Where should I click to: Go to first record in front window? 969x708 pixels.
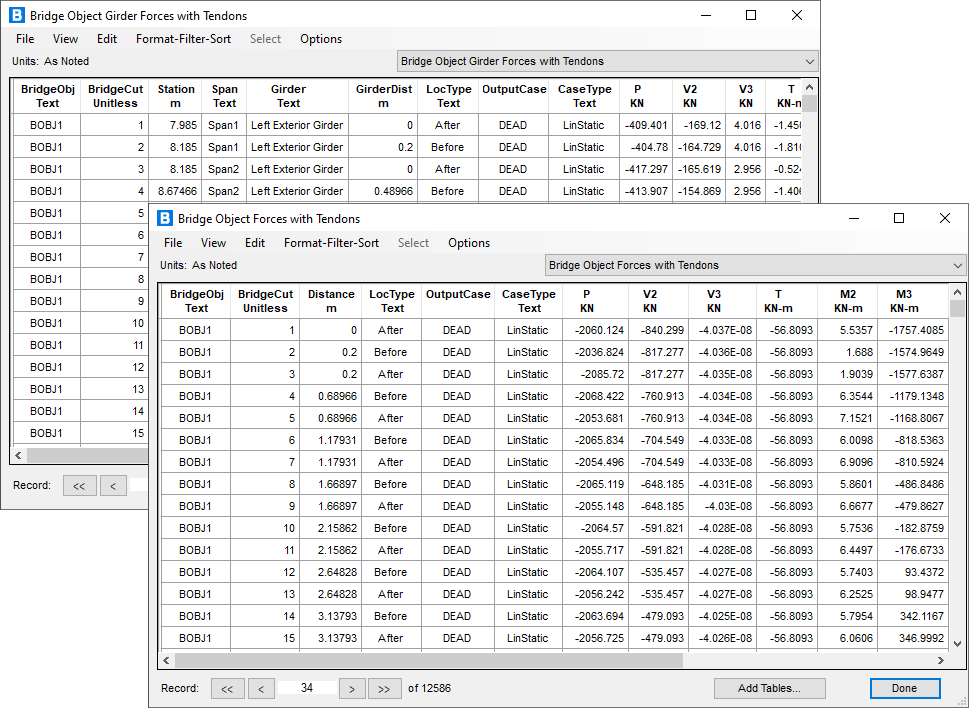pyautogui.click(x=227, y=688)
